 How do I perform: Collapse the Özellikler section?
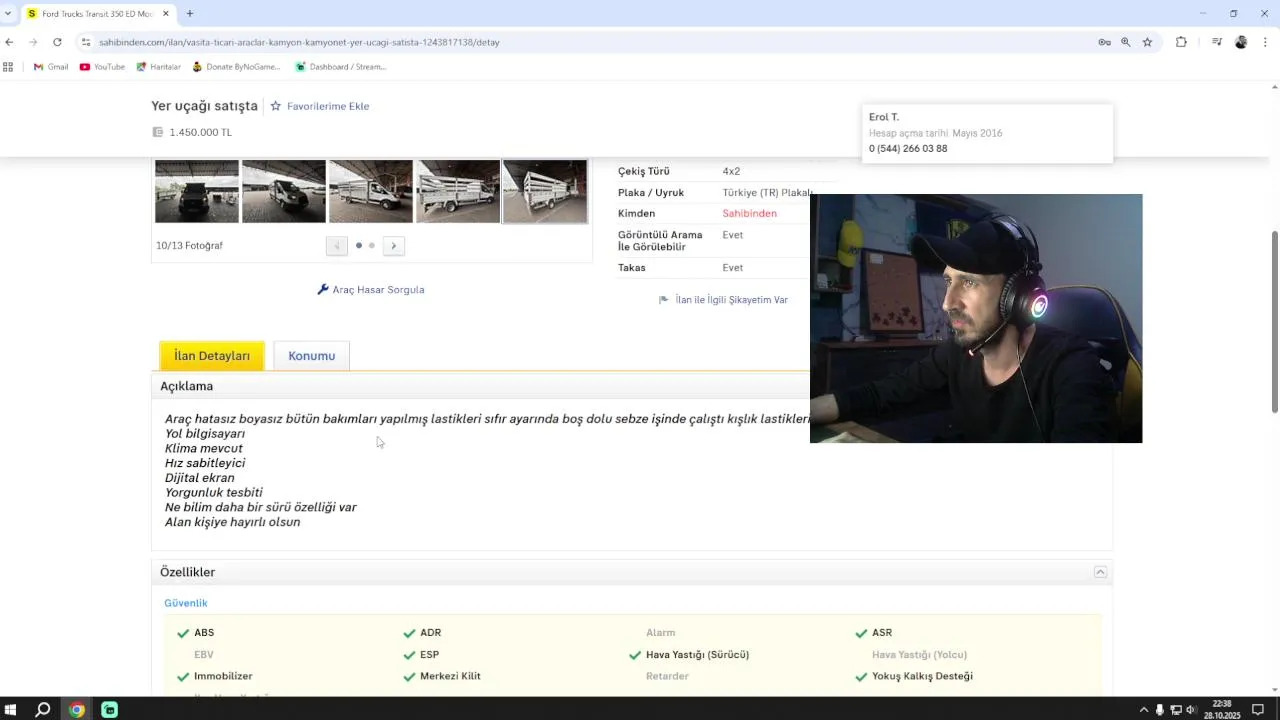(1100, 572)
